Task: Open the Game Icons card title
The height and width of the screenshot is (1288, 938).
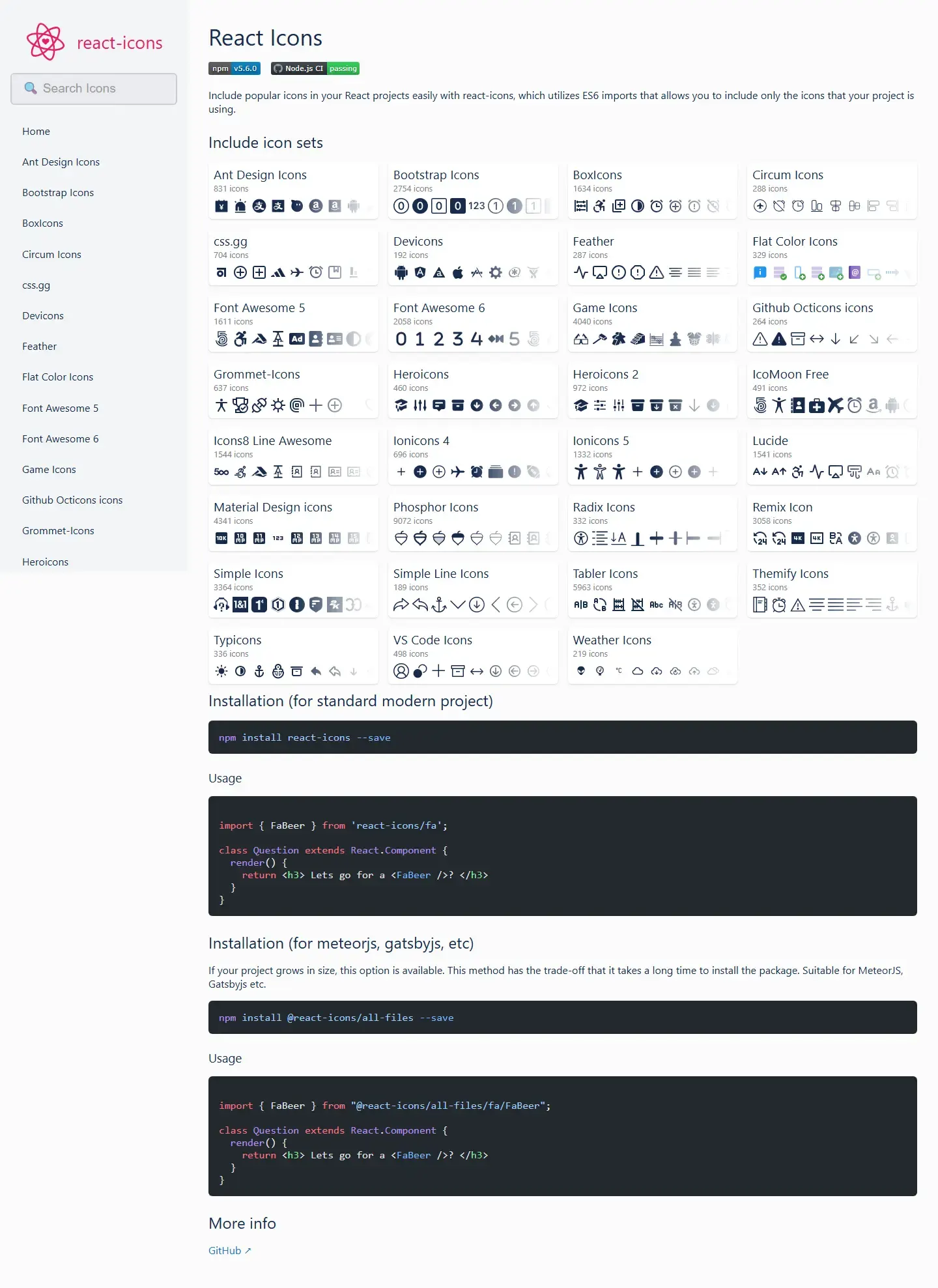Action: (605, 308)
